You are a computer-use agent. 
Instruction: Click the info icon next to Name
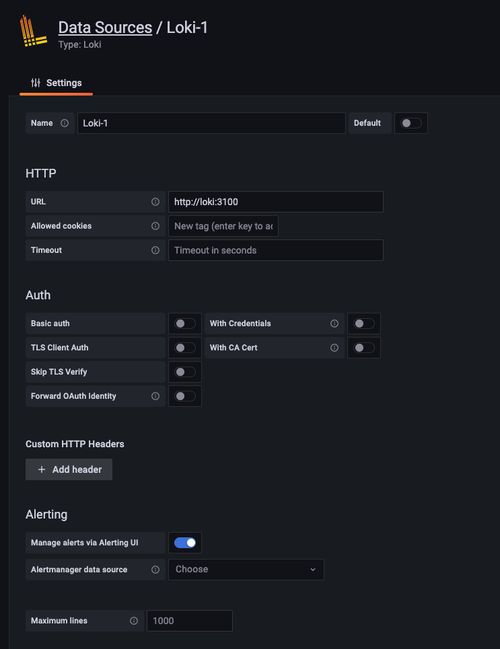pyautogui.click(x=65, y=123)
